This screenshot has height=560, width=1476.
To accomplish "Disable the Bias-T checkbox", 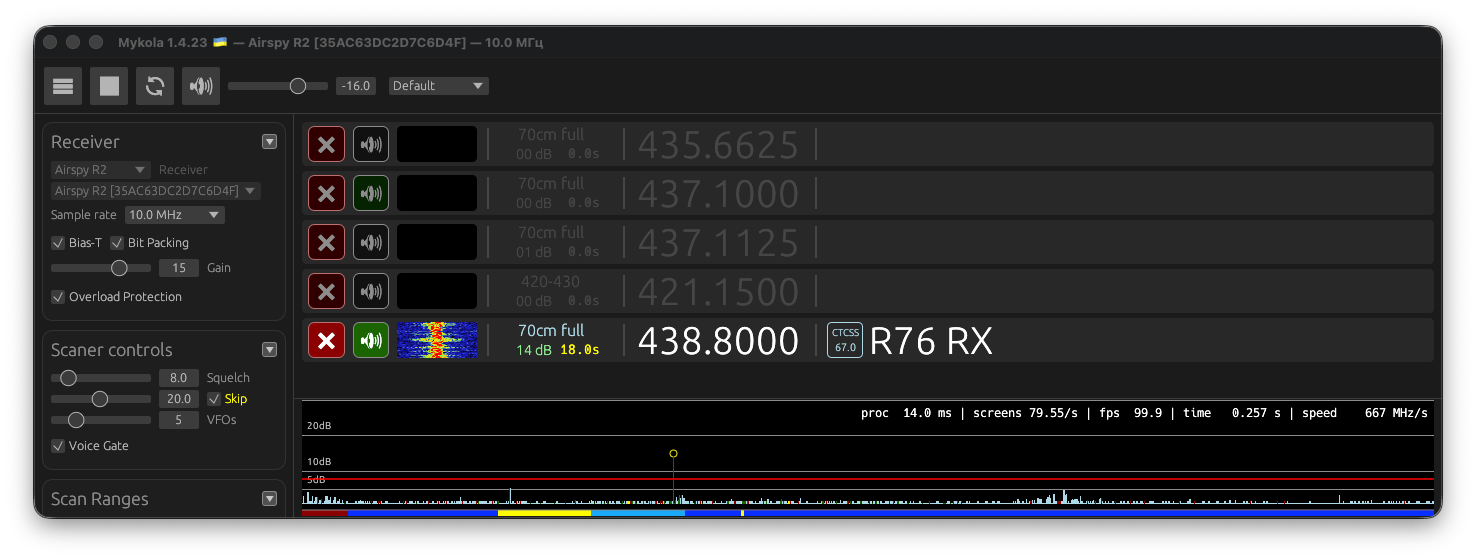I will coord(58,243).
